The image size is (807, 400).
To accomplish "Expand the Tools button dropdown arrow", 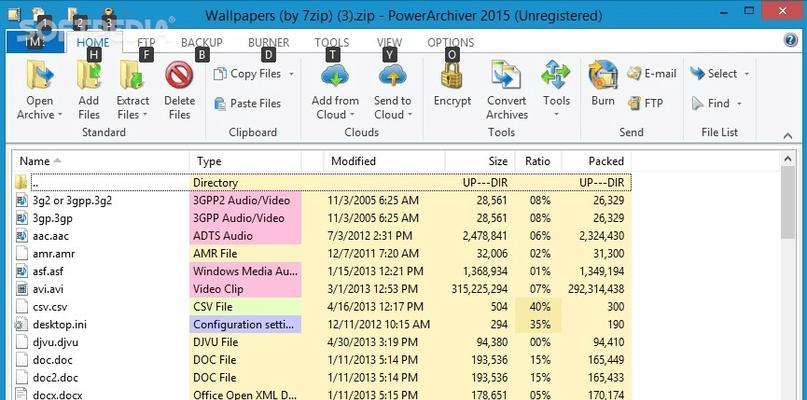I will [x=556, y=114].
